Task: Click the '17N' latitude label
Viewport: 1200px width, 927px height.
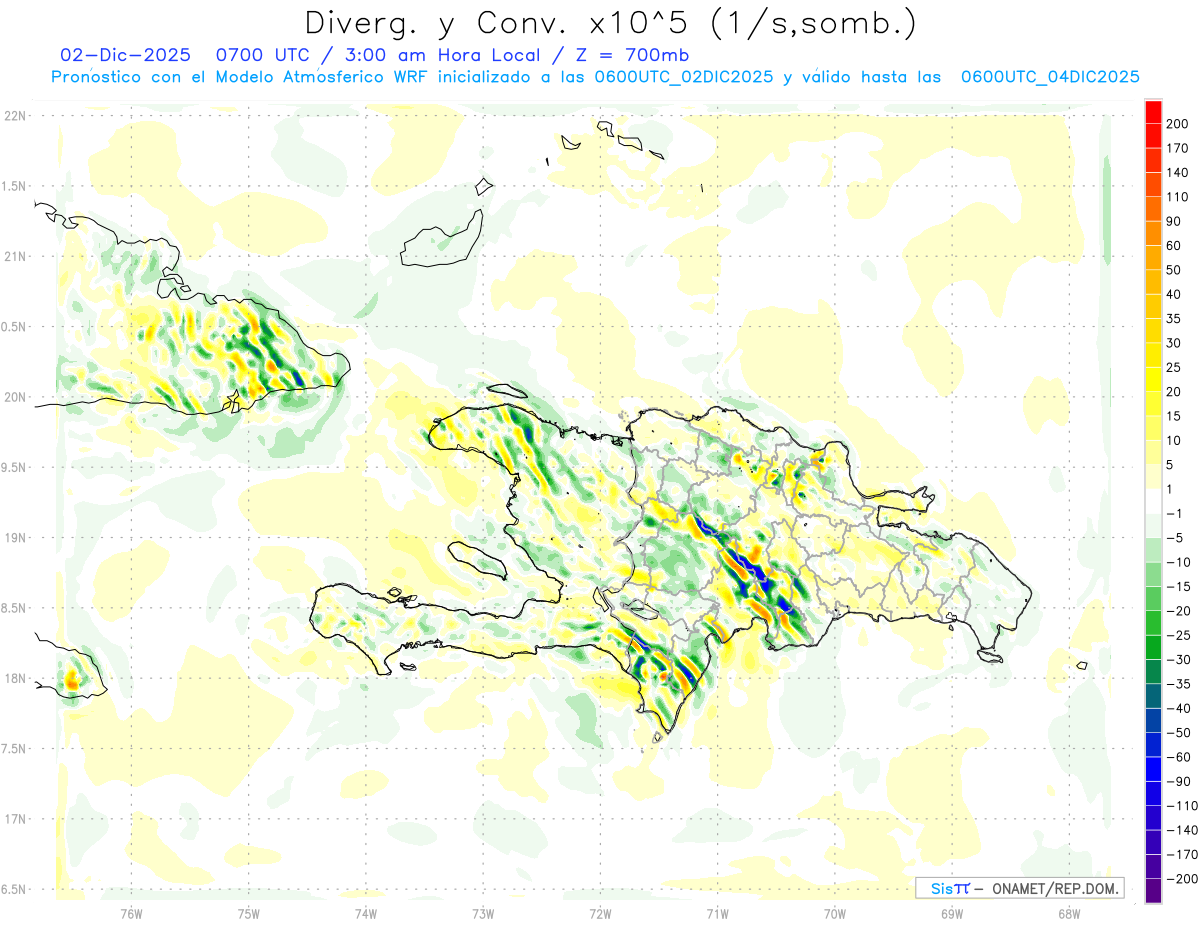Action: pyautogui.click(x=15, y=820)
